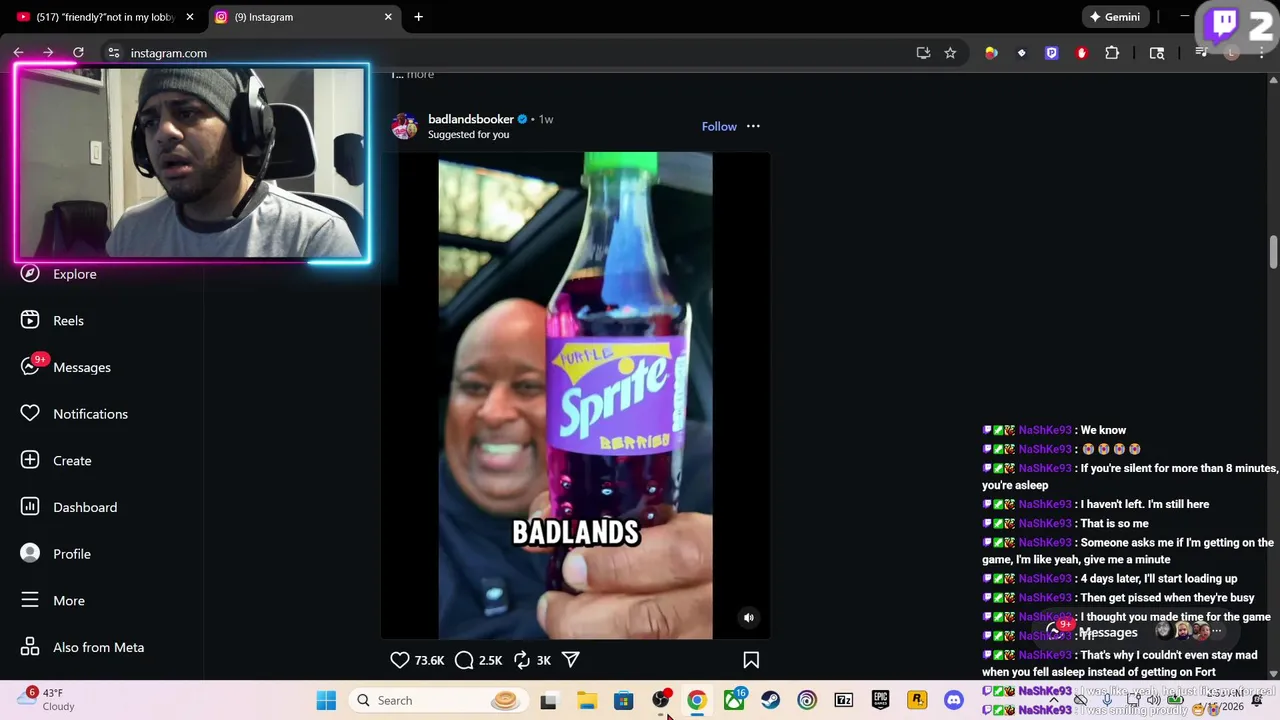Viewport: 1280px width, 720px height.
Task: Like the badlandsbooker post
Action: (400, 660)
